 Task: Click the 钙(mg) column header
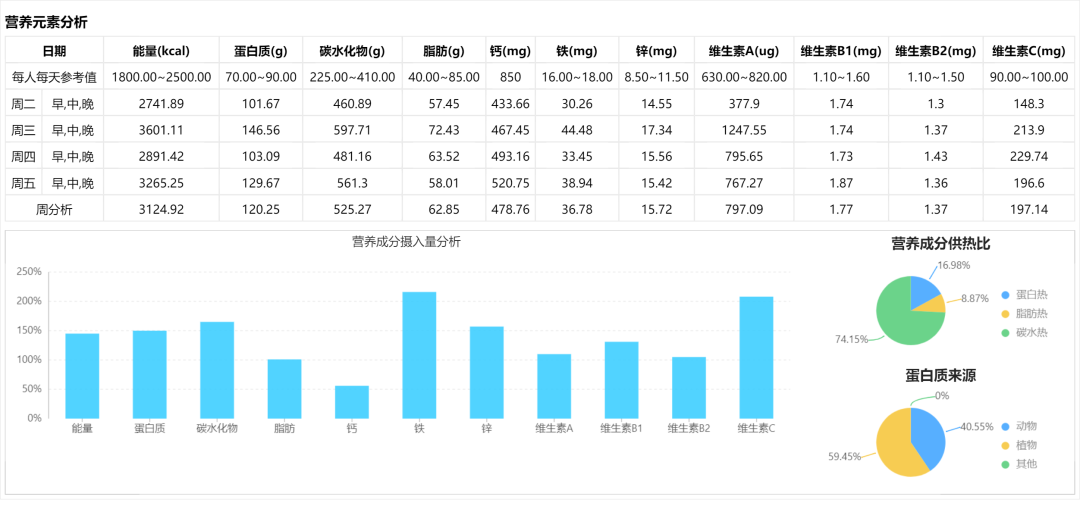click(x=510, y=51)
